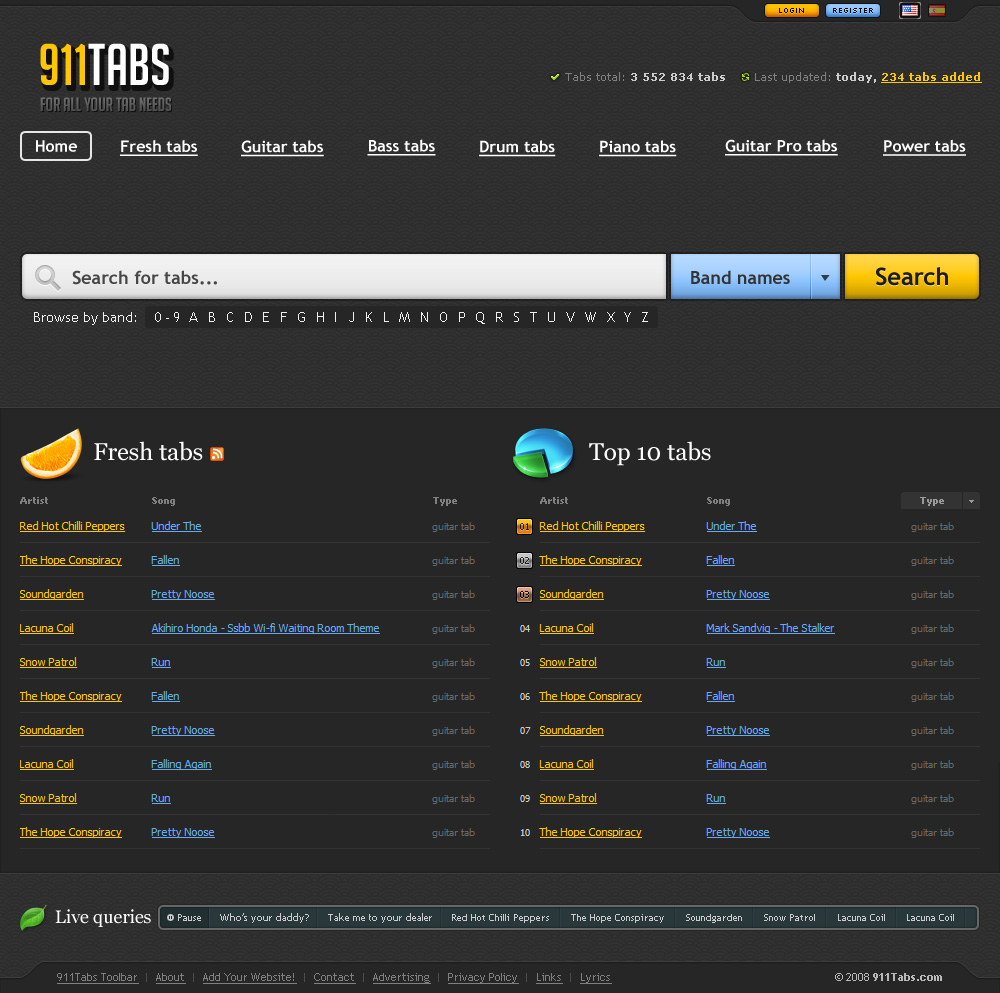The image size is (1000, 993).
Task: Open Akihiro Honda Ssbb Wi-fi Waiting Room Theme
Action: pyautogui.click(x=265, y=628)
